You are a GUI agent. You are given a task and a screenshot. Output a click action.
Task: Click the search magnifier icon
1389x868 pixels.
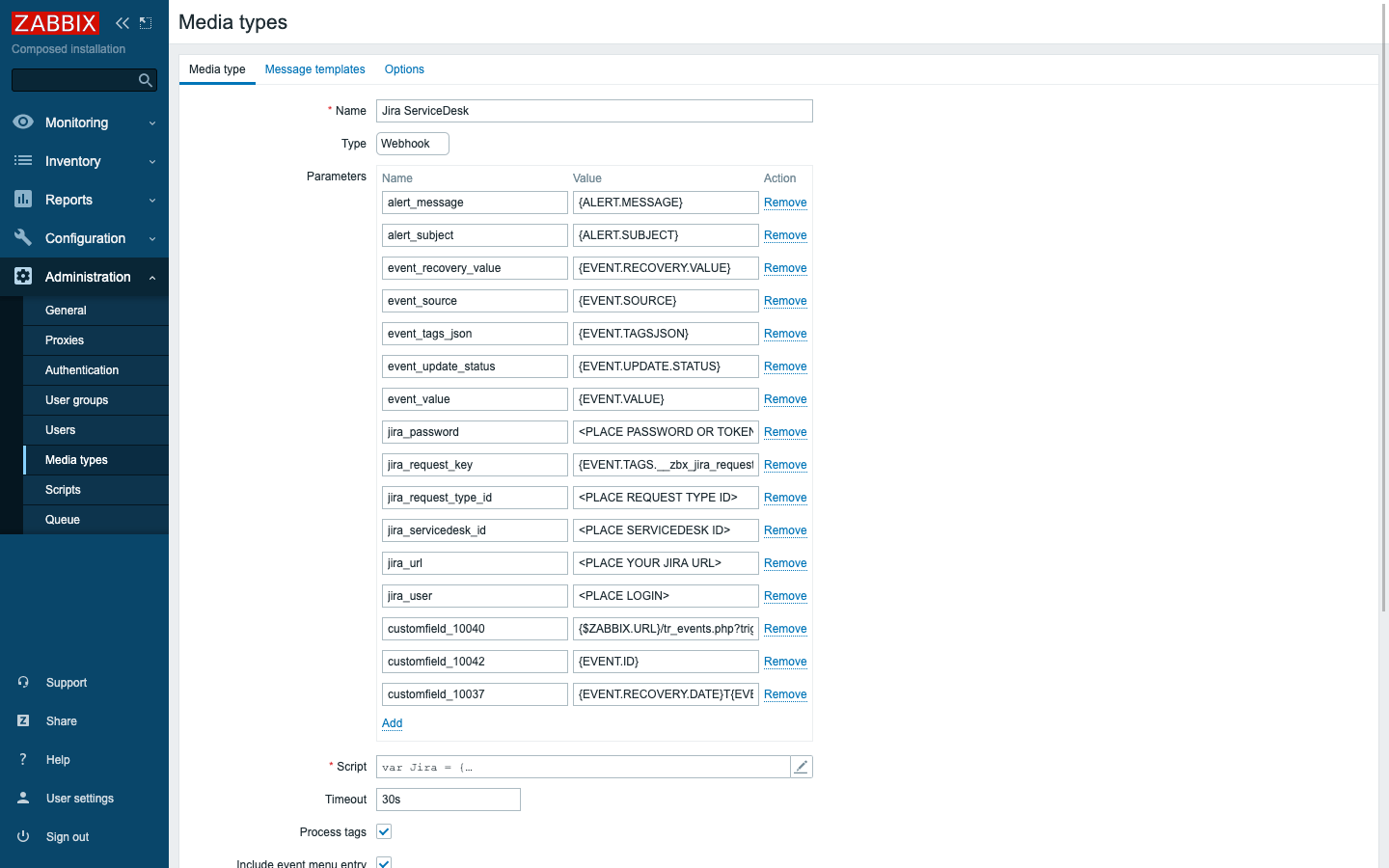tap(146, 80)
